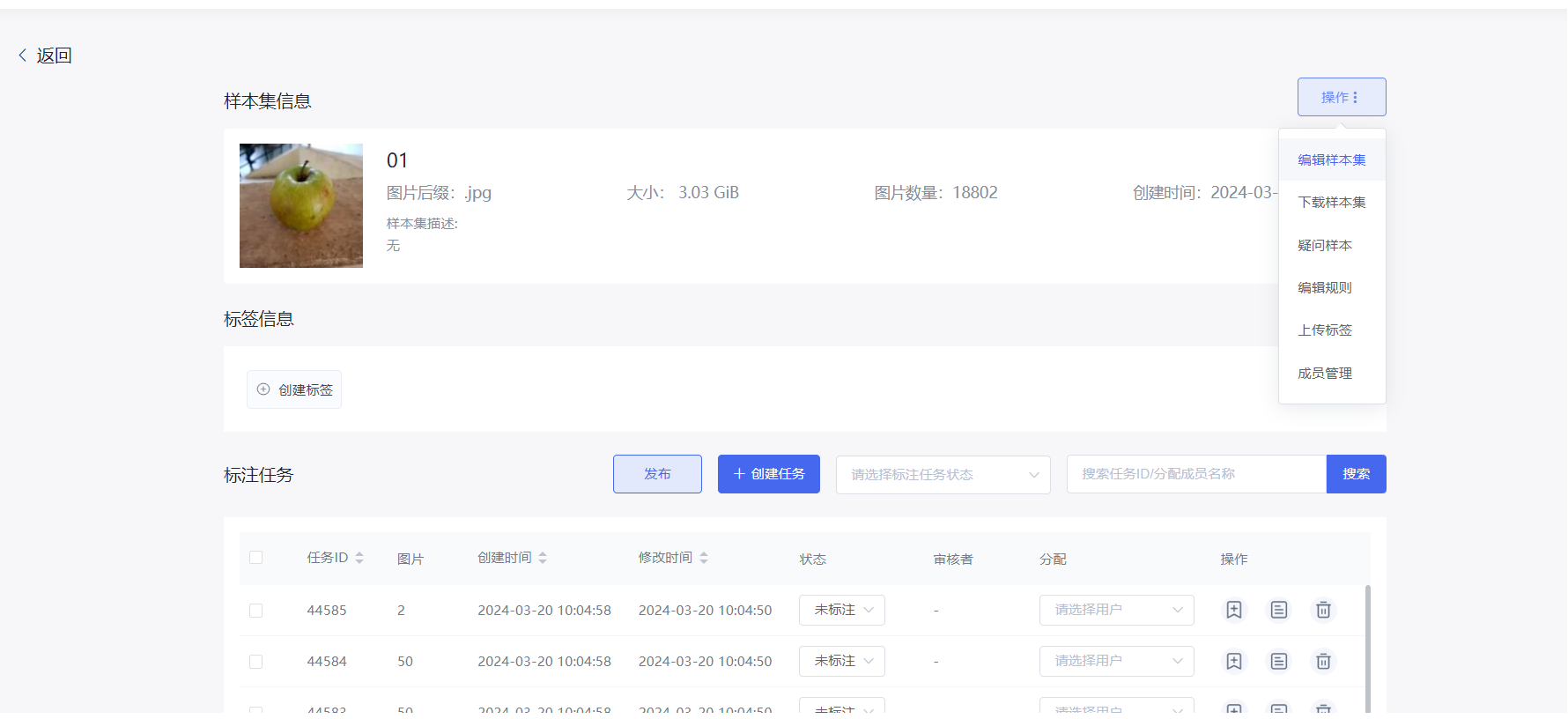Check the box for task 44584

click(256, 662)
